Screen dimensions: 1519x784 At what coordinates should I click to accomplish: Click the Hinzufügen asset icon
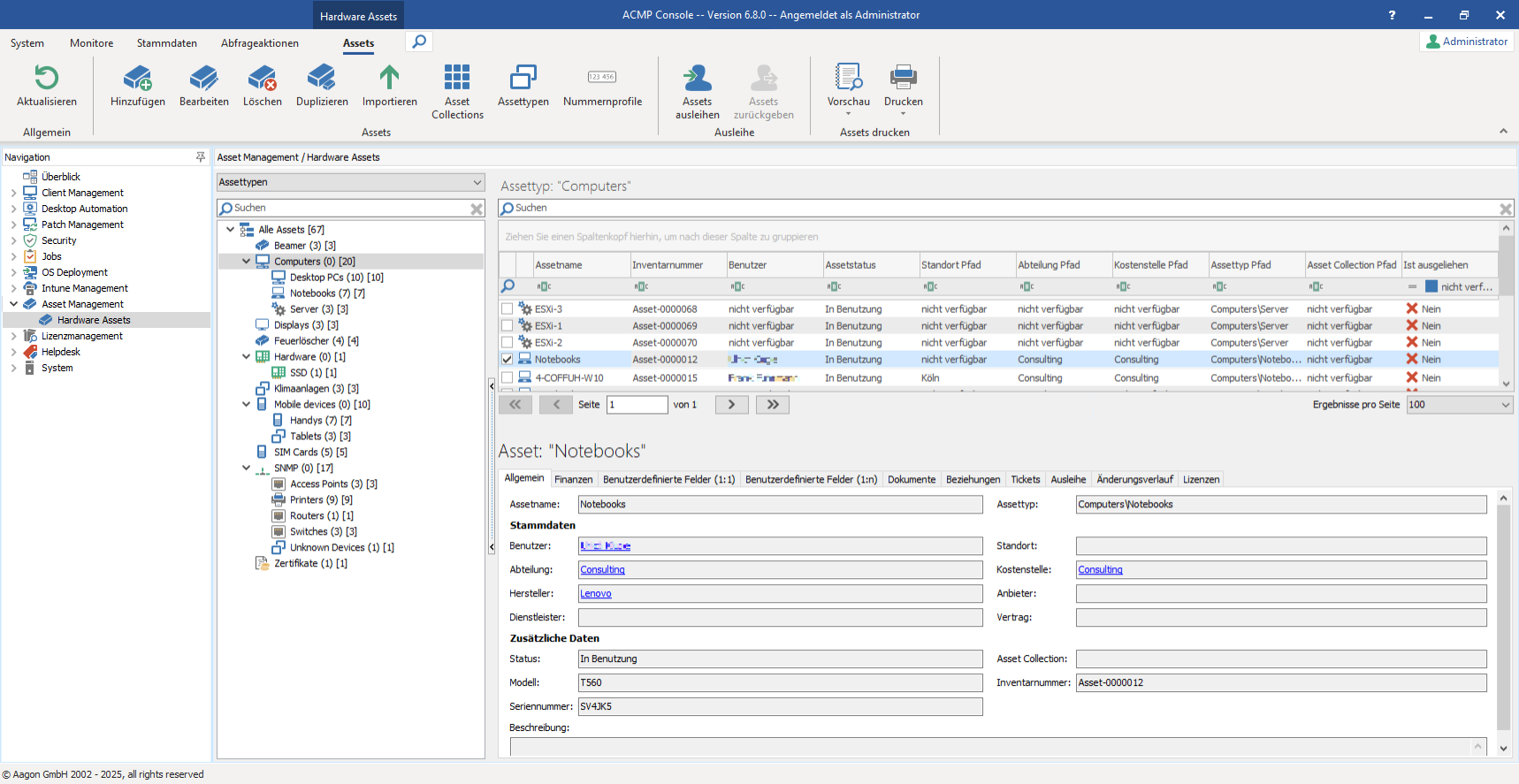coord(137,79)
